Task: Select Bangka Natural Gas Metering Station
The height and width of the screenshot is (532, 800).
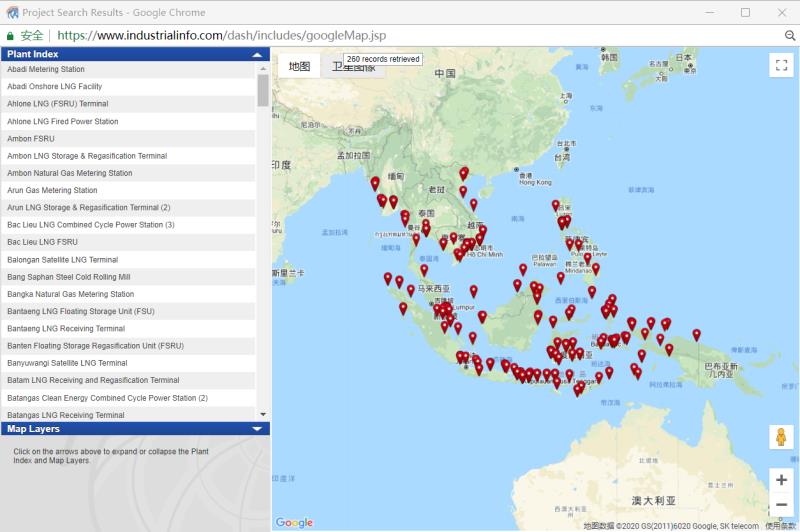Action: tap(70, 294)
